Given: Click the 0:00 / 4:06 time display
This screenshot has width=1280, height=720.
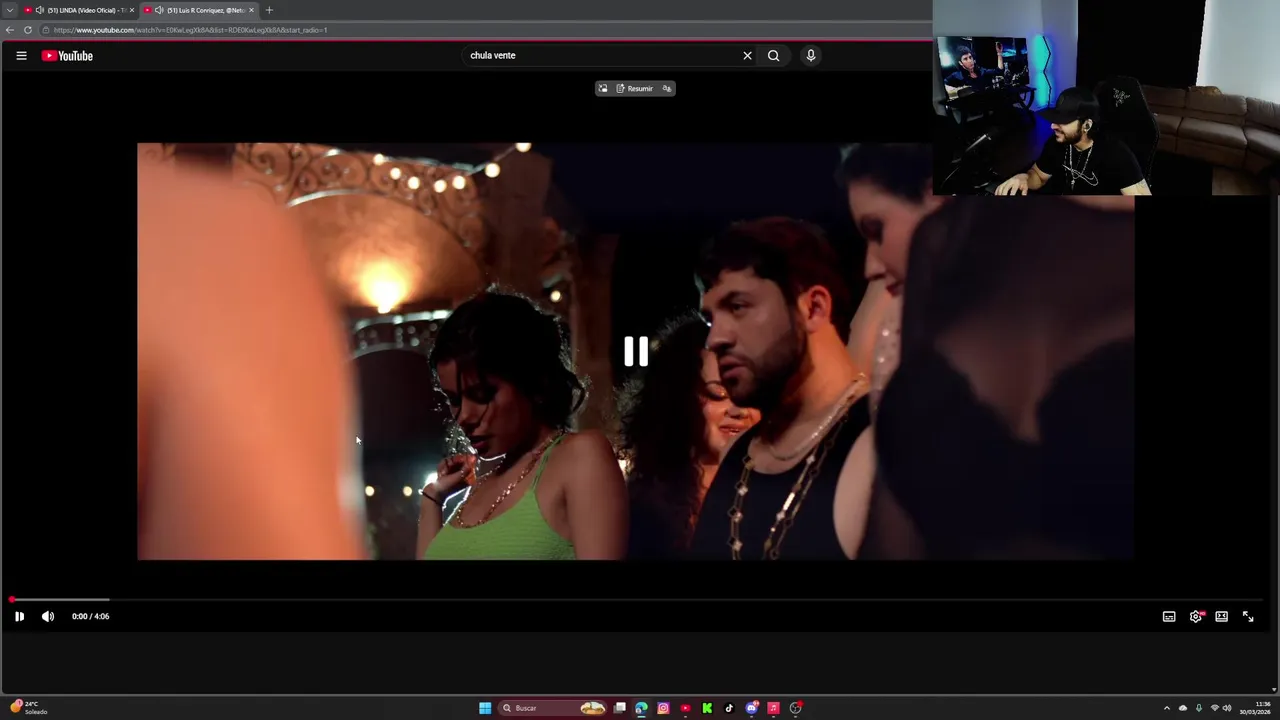Looking at the screenshot, I should point(90,616).
